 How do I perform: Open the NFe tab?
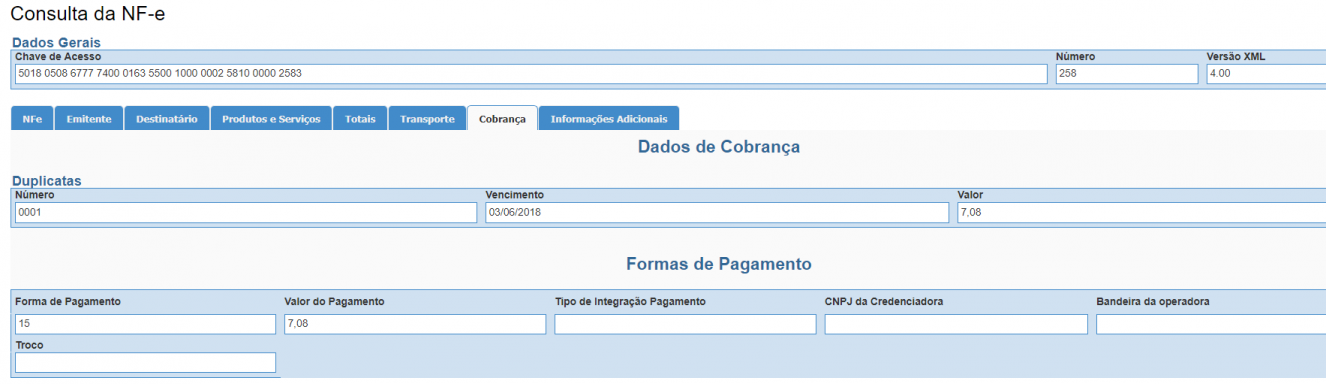tap(32, 118)
